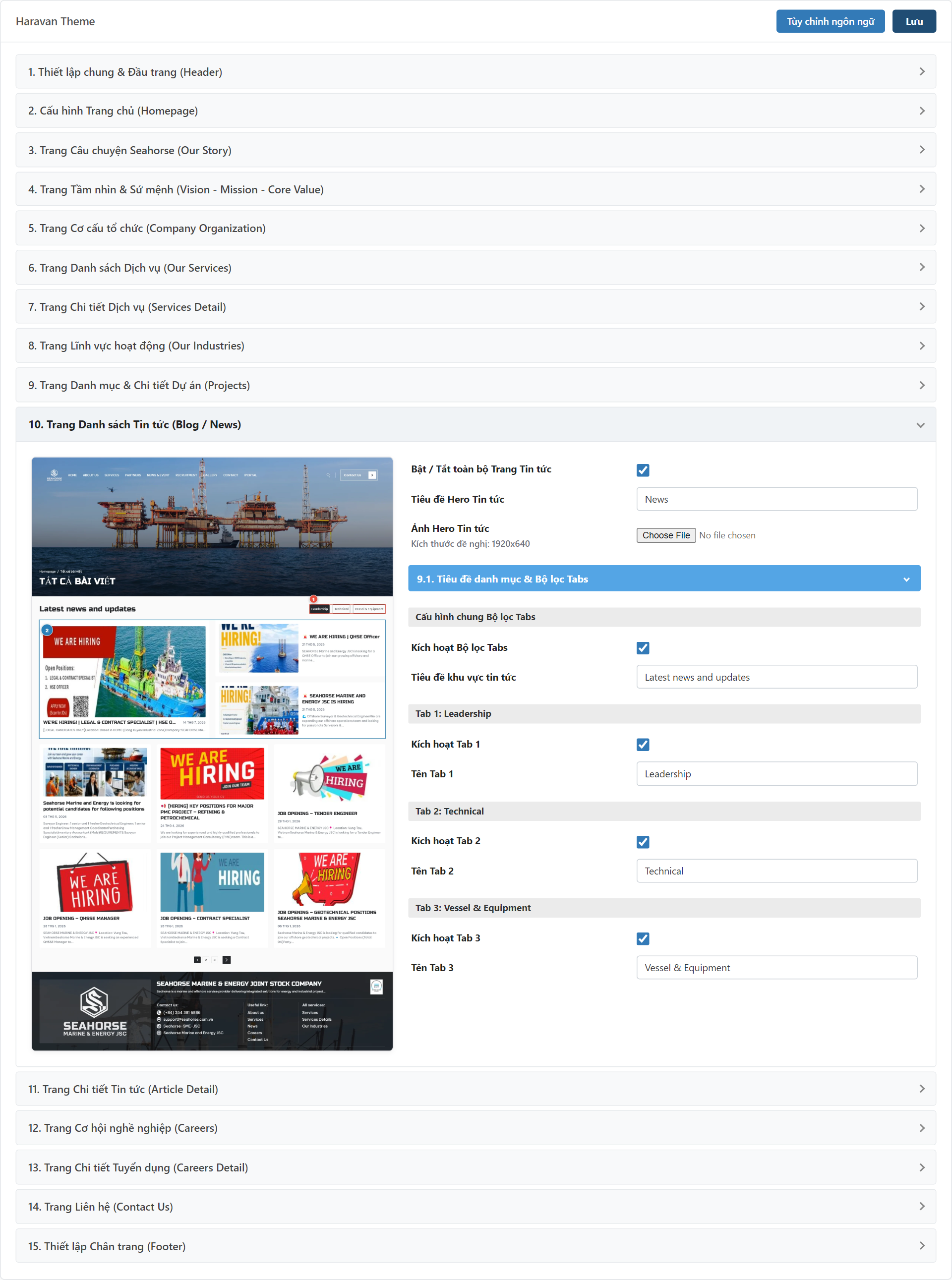952x1280 pixels.
Task: Click down chevron on Blog / News section
Action: pyautogui.click(x=920, y=425)
